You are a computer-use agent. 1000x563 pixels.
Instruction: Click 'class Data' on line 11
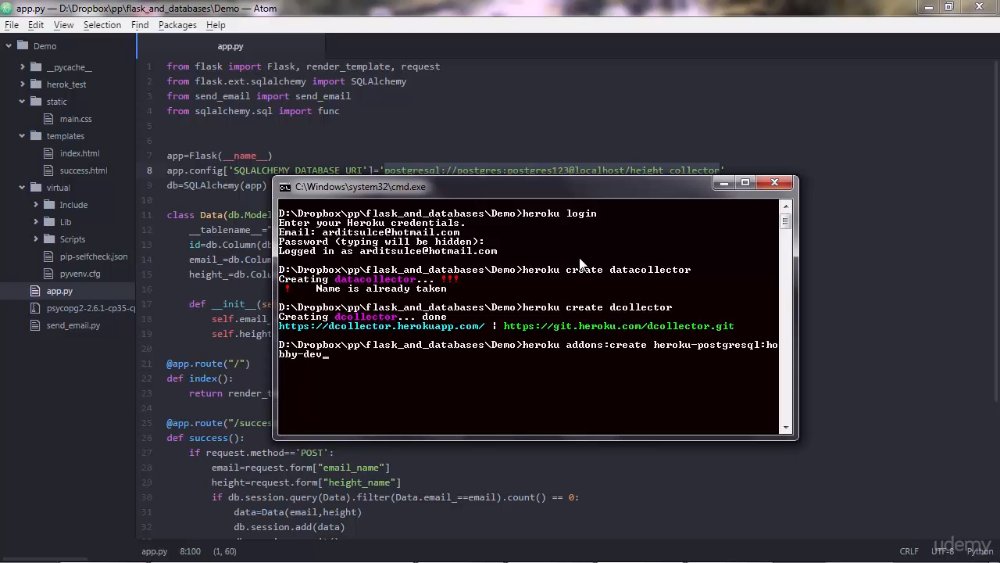point(195,215)
